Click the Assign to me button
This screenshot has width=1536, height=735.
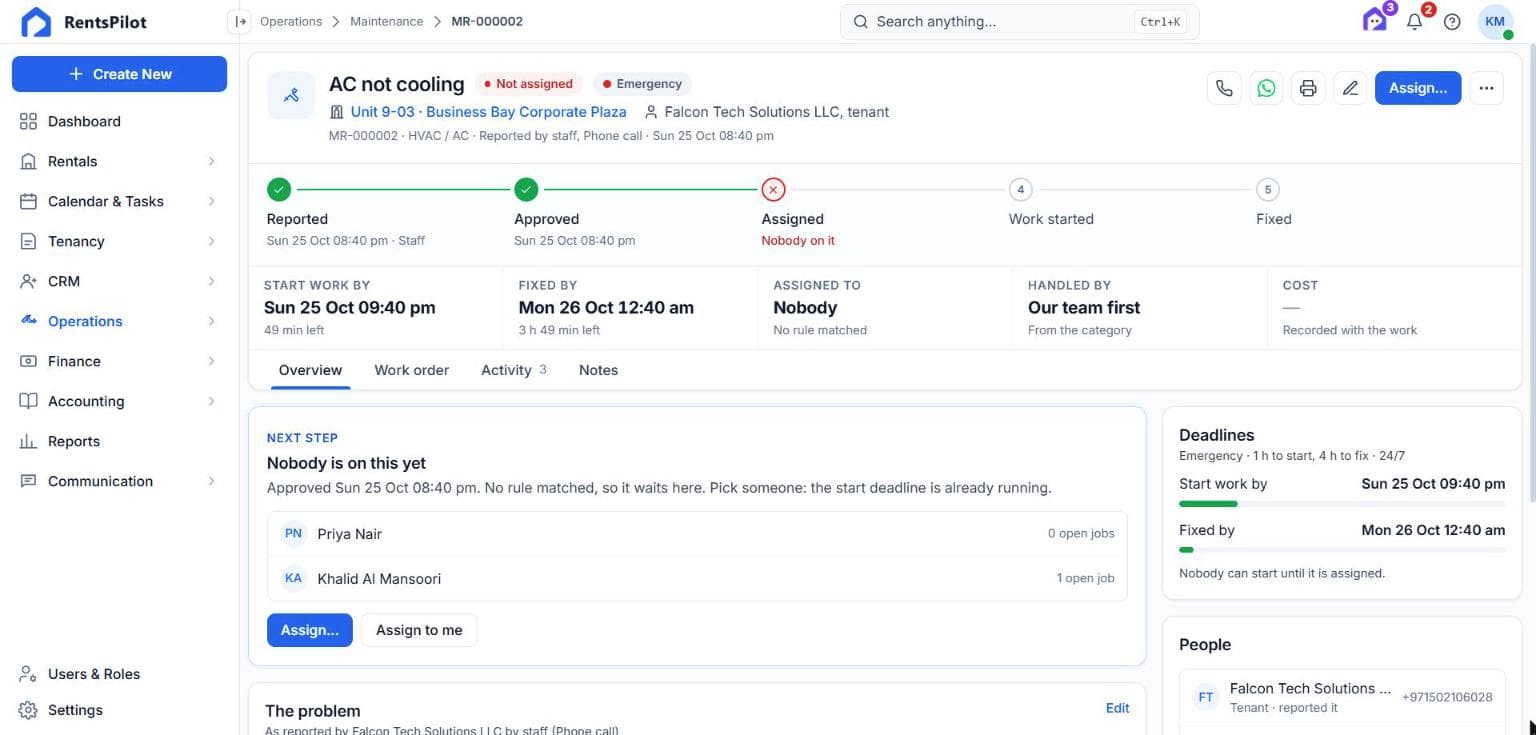pyautogui.click(x=419, y=630)
